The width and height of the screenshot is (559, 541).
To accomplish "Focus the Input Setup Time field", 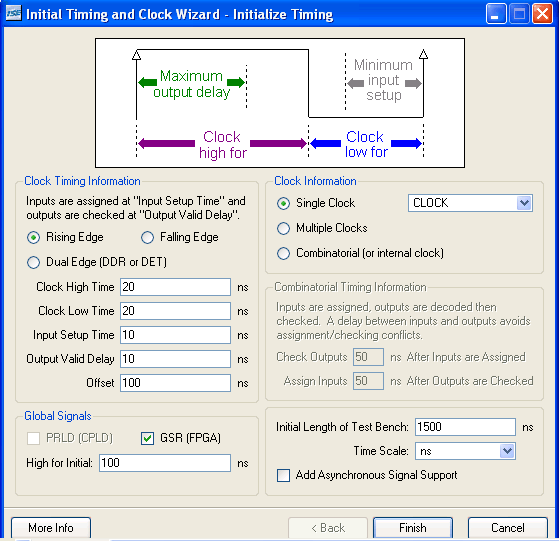I will [x=175, y=335].
